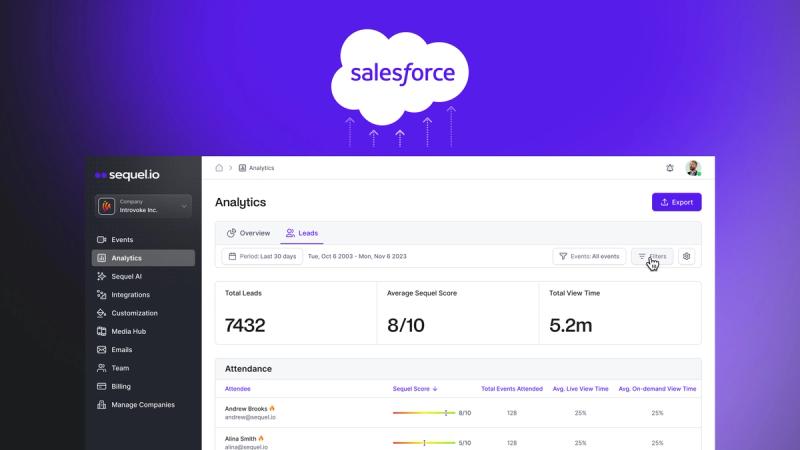Open Period: Last 30 days dropdown
Screen dimensions: 800x450
pos(262,256)
